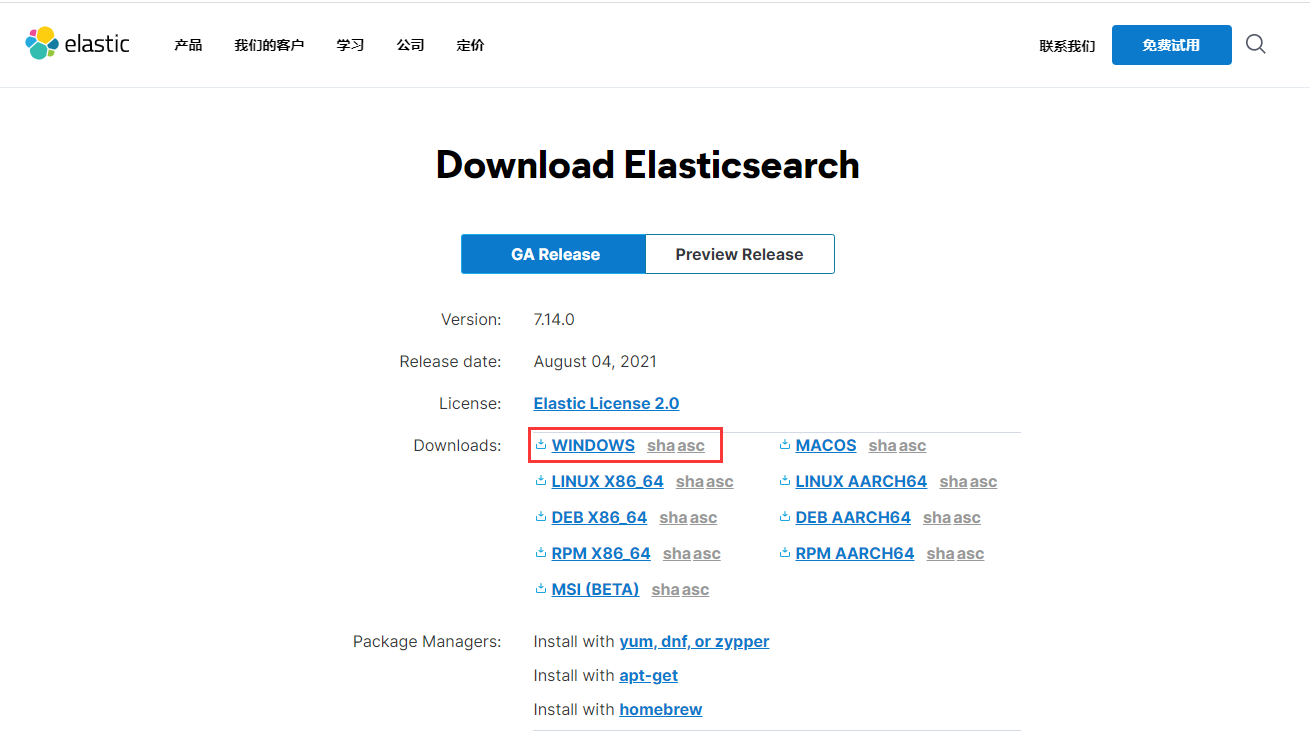
Task: Click the Elastic logo
Action: 77,44
